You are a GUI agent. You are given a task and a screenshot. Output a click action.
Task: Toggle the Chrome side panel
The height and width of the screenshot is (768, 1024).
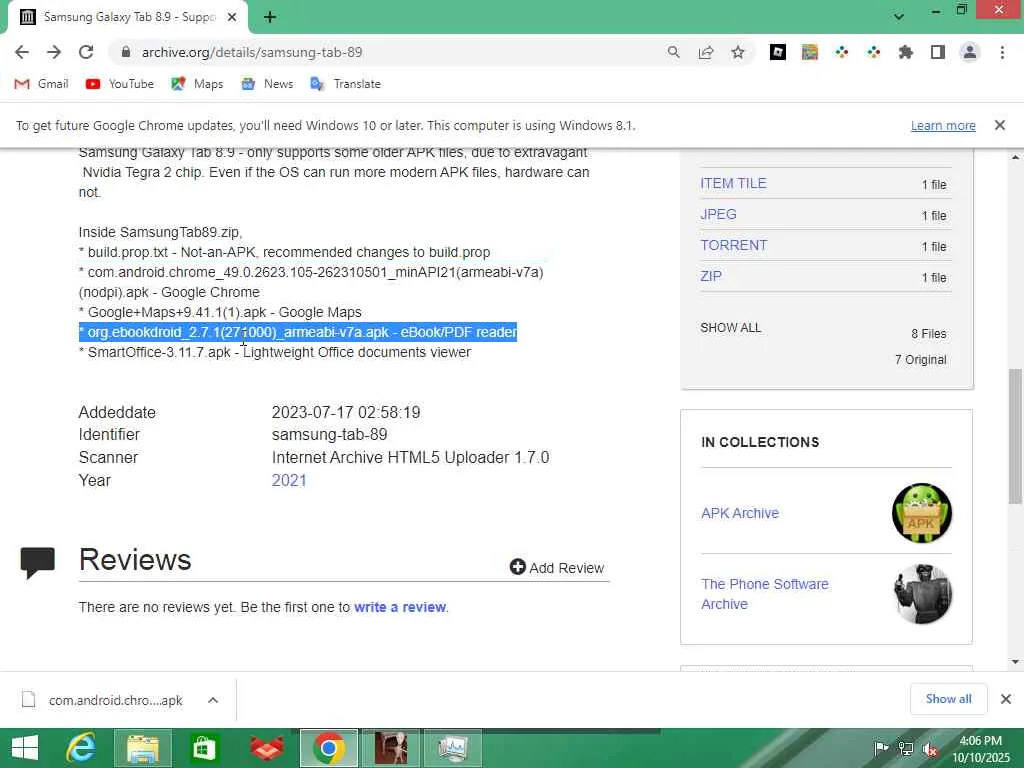pos(938,52)
